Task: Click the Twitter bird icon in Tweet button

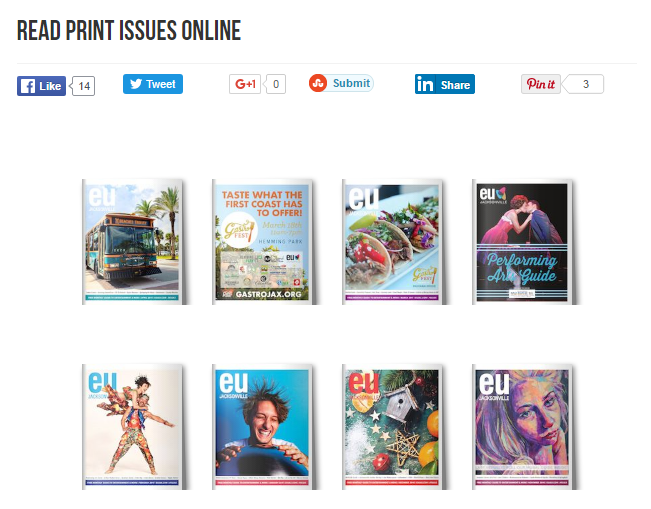Action: (x=136, y=84)
